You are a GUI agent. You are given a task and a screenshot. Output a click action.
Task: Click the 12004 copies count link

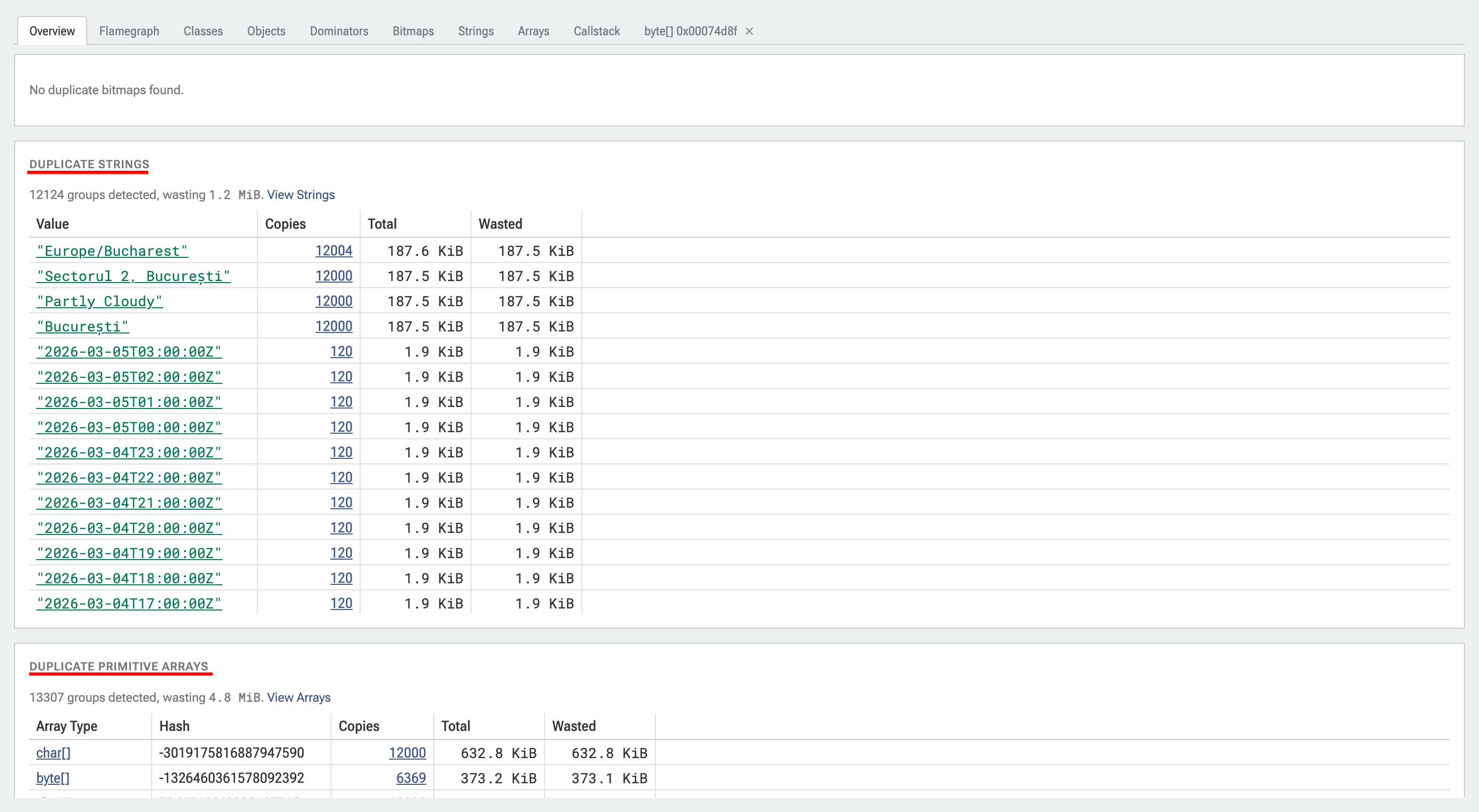pos(333,251)
